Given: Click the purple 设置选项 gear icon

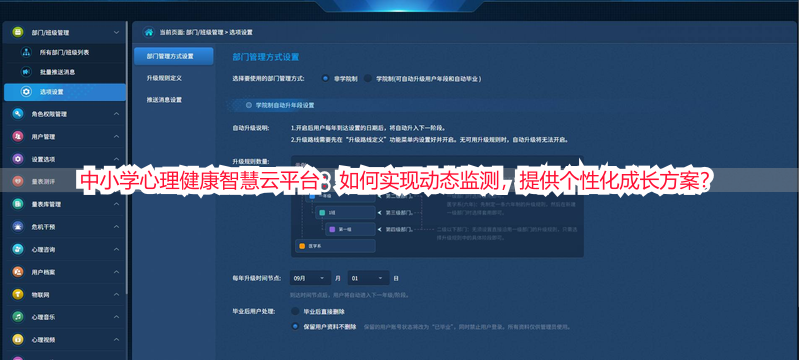Looking at the screenshot, I should click(18, 159).
